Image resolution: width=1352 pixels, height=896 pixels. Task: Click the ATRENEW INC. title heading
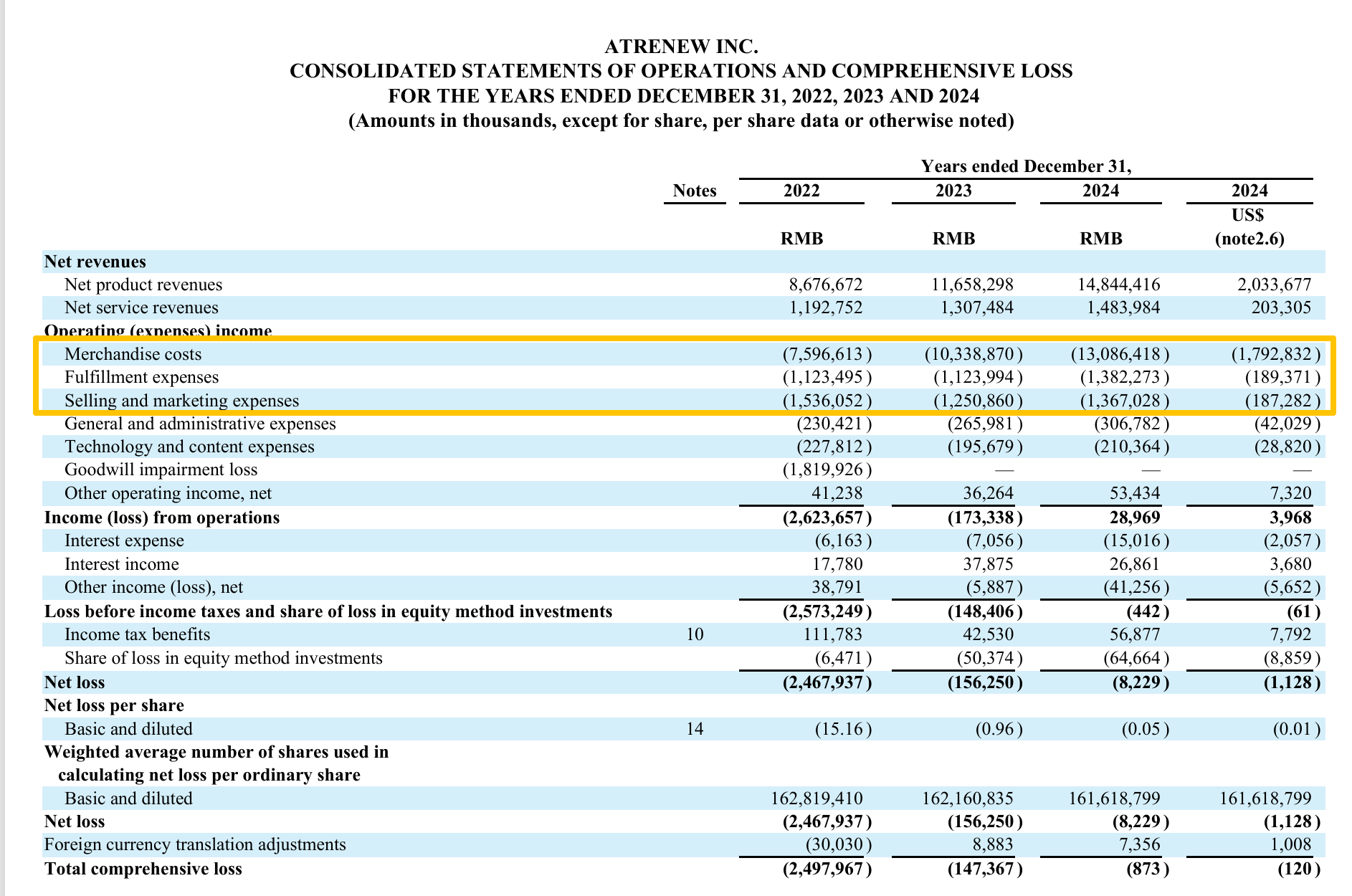pos(681,47)
